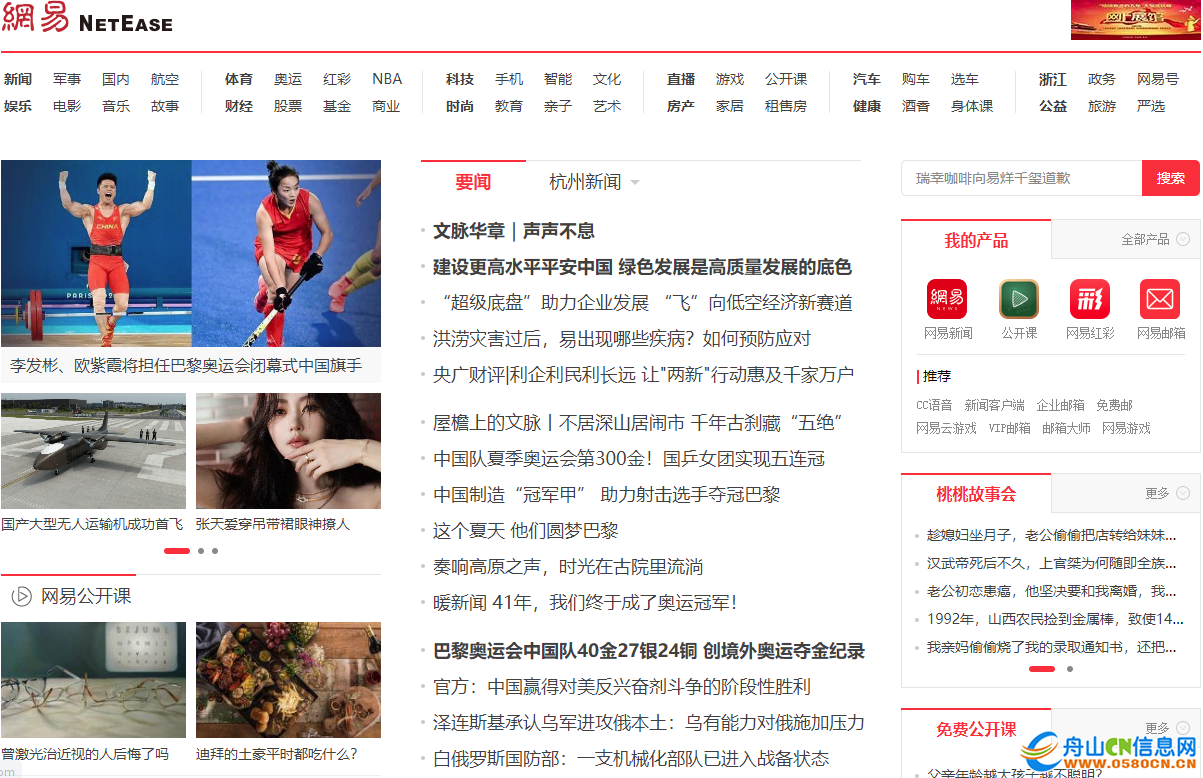Open the field hockey player photo
Image resolution: width=1203 pixels, height=778 pixels.
click(286, 253)
